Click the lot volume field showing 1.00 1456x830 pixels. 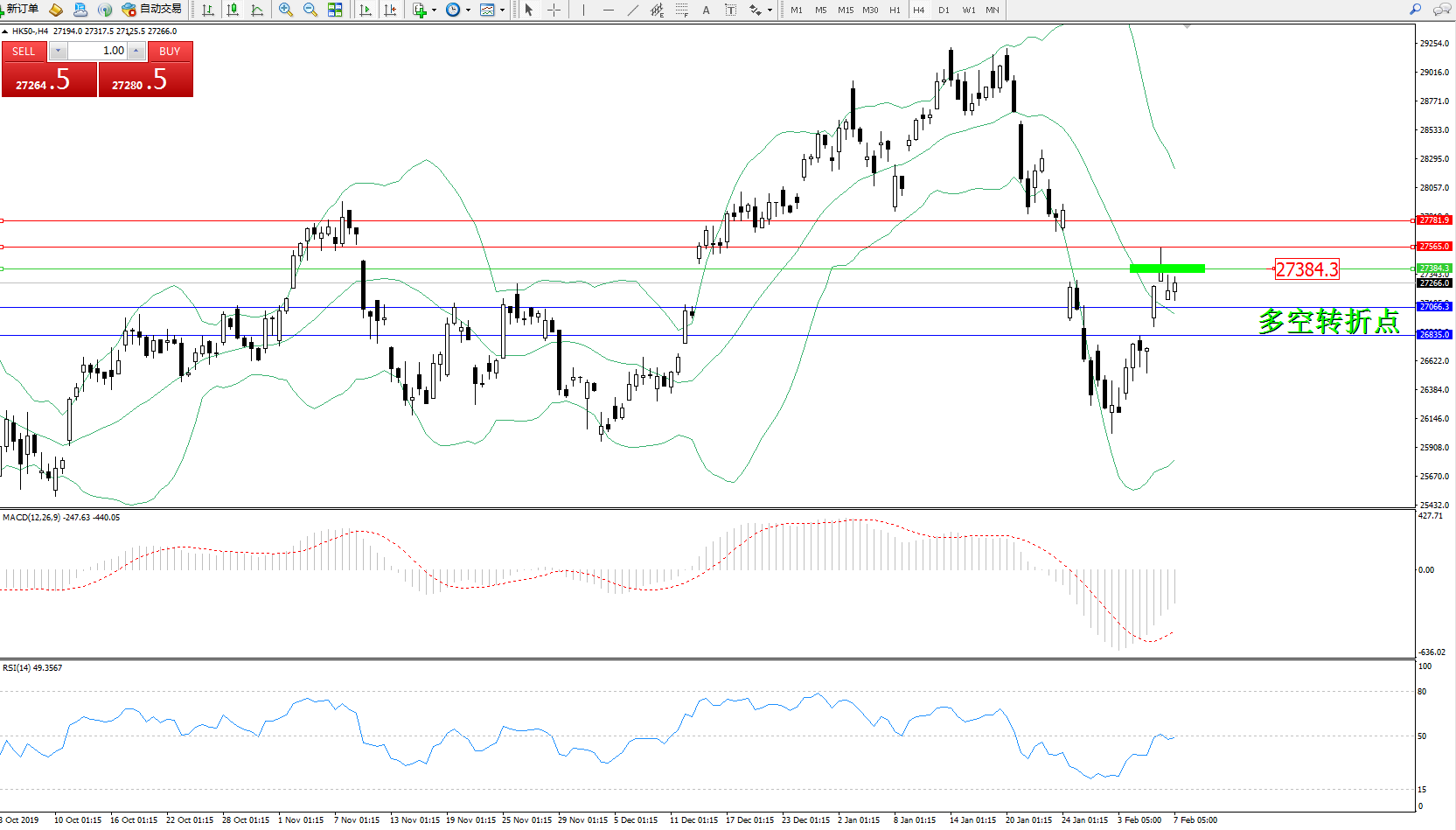(x=98, y=51)
